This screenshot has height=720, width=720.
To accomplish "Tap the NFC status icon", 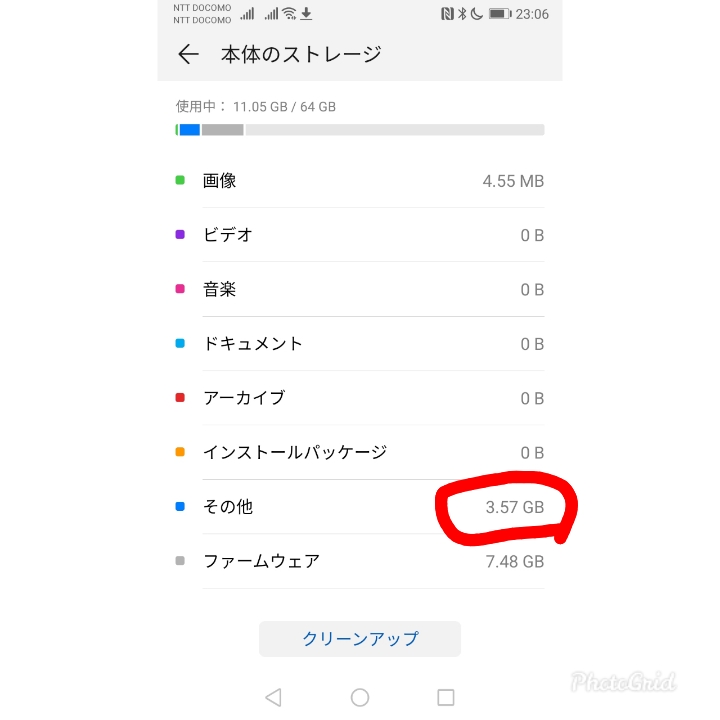I will 447,14.
